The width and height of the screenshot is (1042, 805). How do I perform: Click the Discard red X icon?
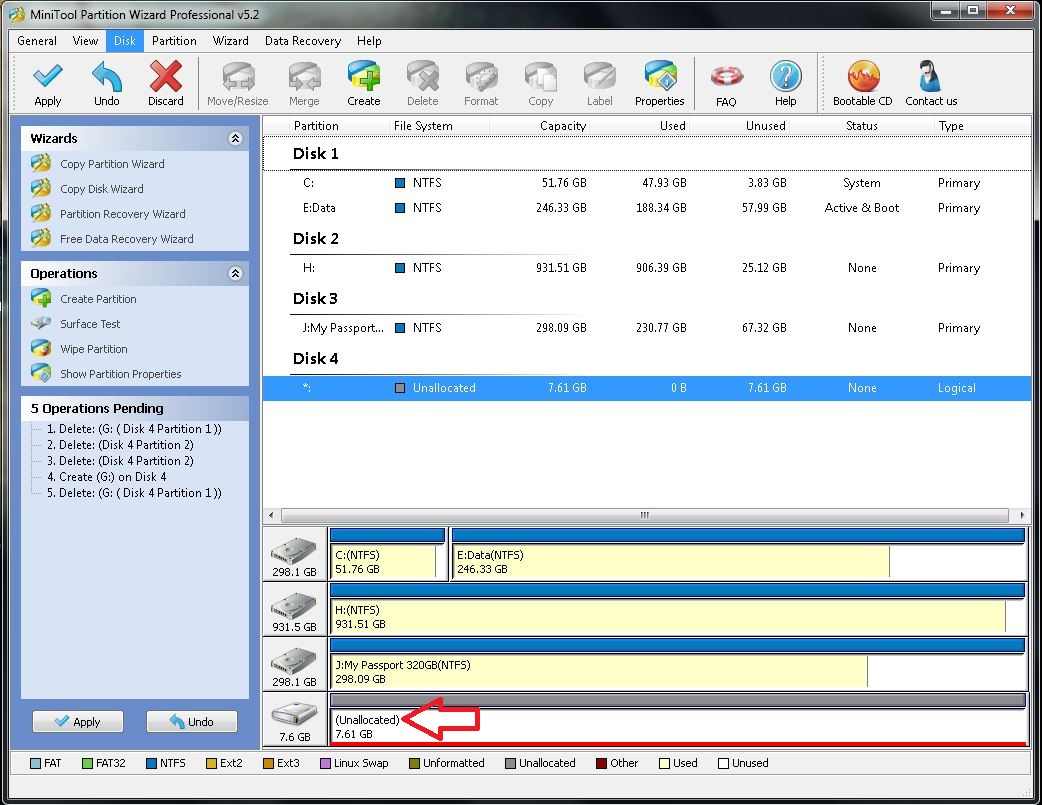tap(165, 76)
